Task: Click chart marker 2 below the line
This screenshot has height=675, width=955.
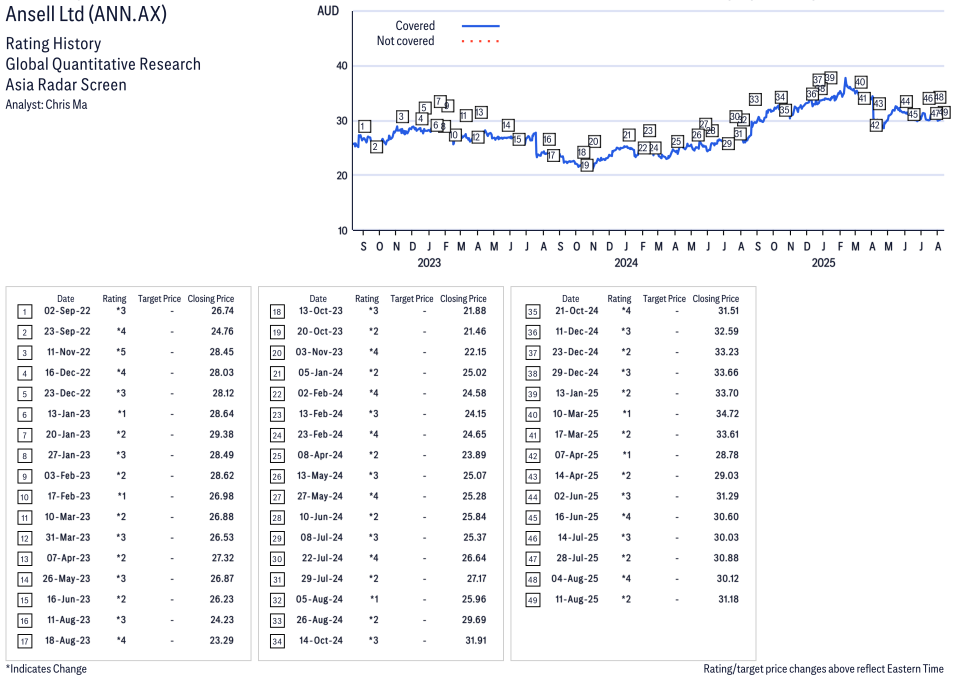Action: coord(376,147)
